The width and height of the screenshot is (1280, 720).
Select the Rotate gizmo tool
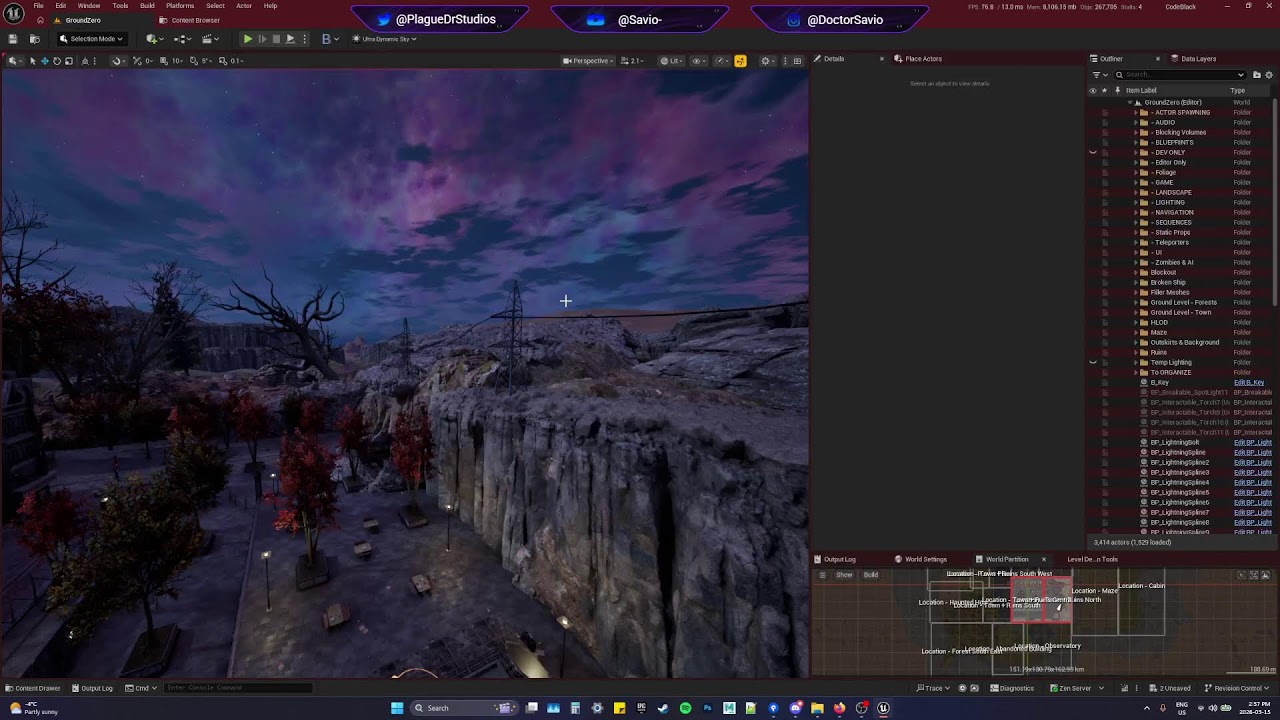coord(56,61)
